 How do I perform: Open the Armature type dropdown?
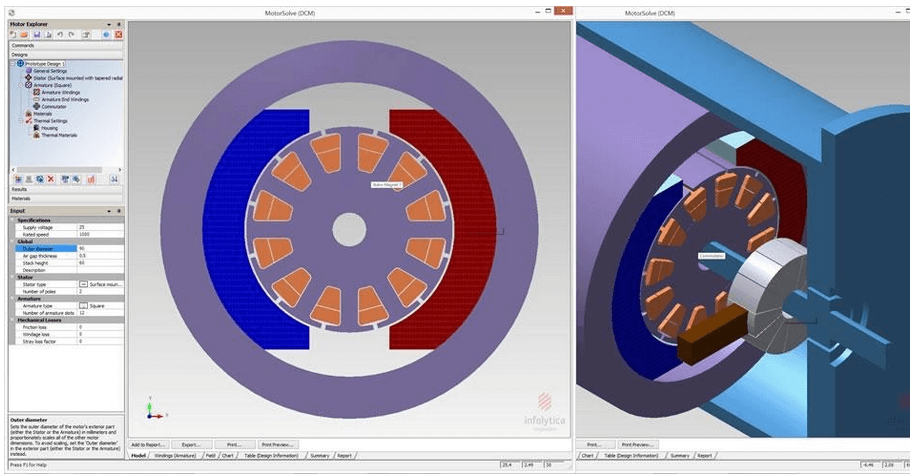[100, 306]
